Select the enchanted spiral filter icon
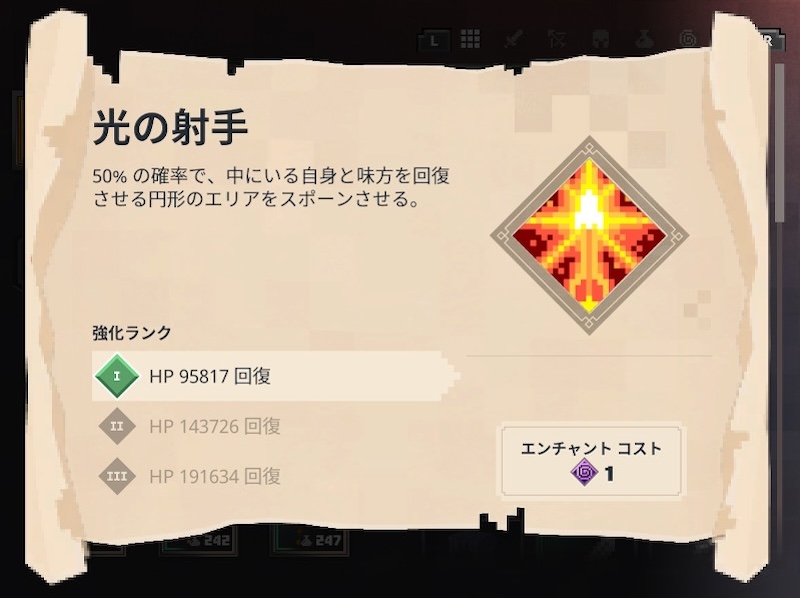Viewport: 800px width, 598px height. pyautogui.click(x=688, y=39)
